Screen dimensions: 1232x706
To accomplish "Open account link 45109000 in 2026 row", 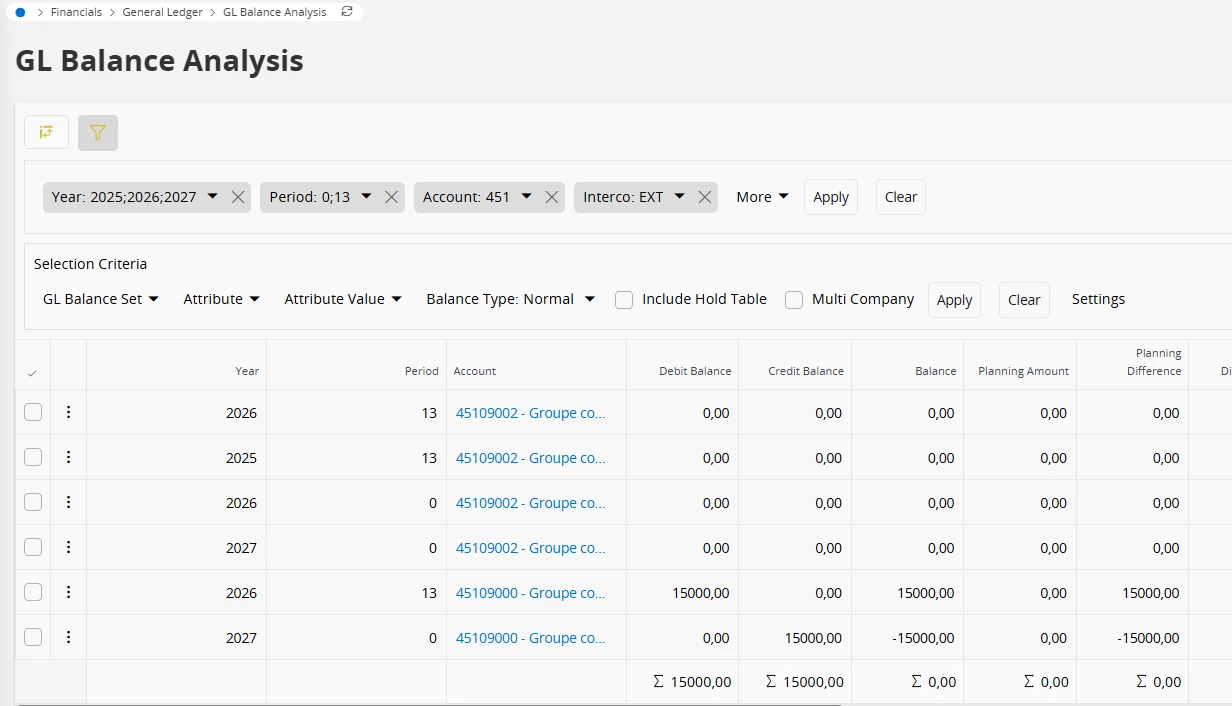I will click(531, 592).
